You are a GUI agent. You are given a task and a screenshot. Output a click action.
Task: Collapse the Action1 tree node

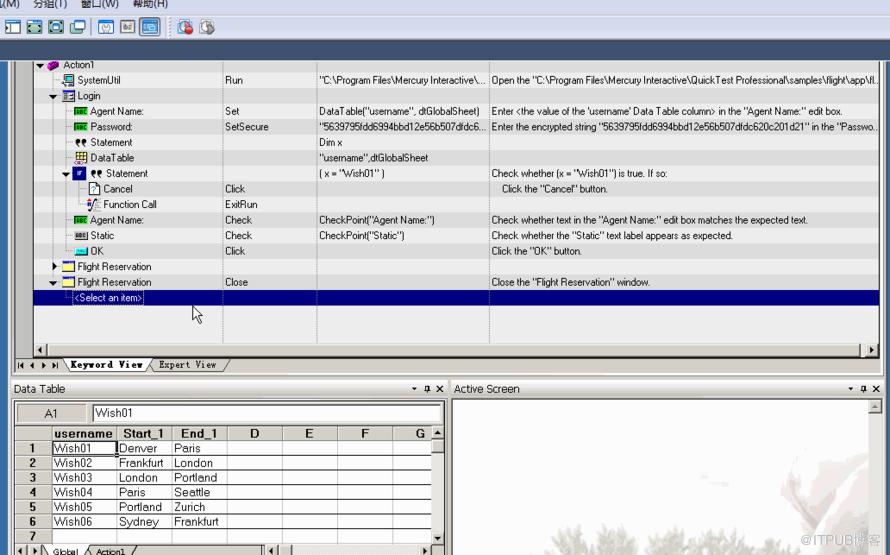tap(40, 66)
